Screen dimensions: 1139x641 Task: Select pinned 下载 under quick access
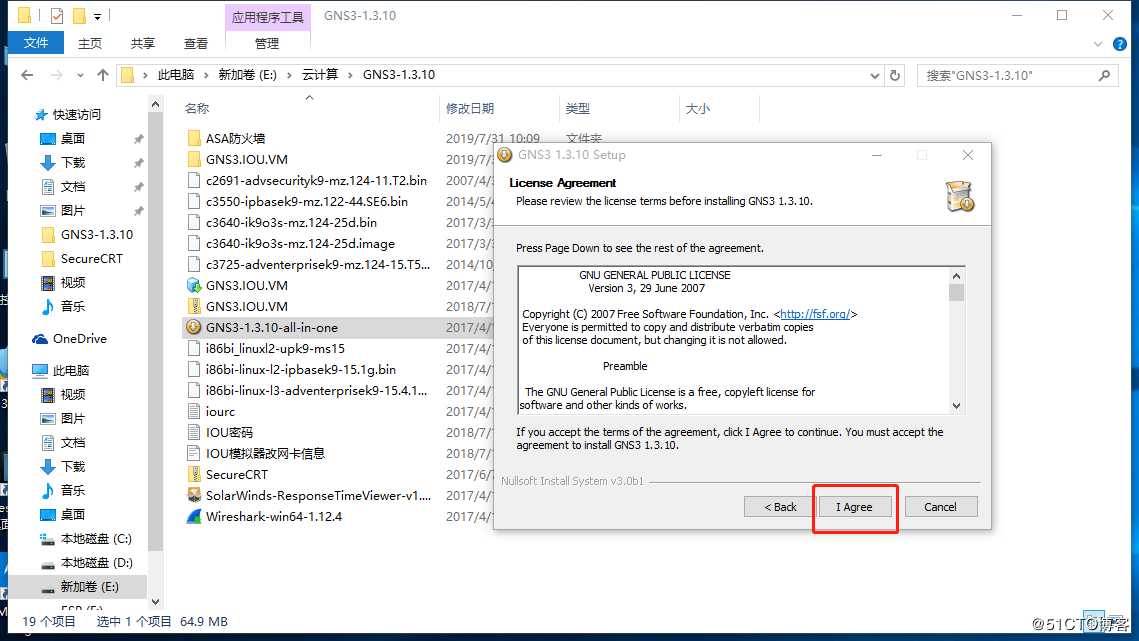73,162
